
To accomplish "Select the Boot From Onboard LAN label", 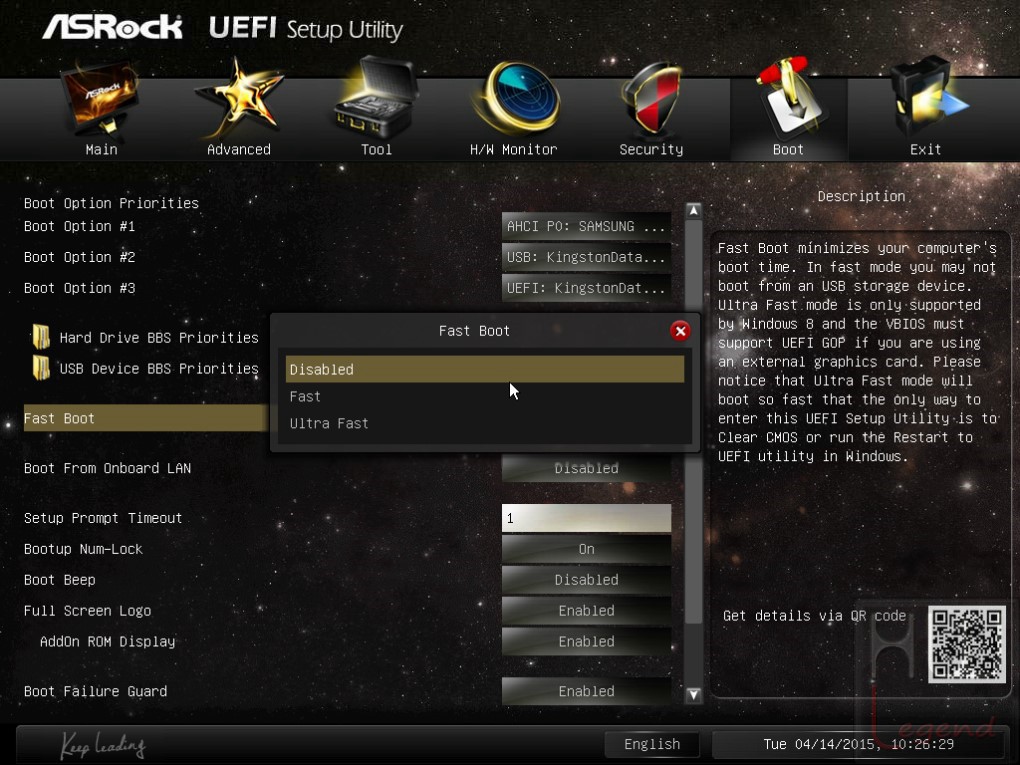I will pyautogui.click(x=107, y=468).
